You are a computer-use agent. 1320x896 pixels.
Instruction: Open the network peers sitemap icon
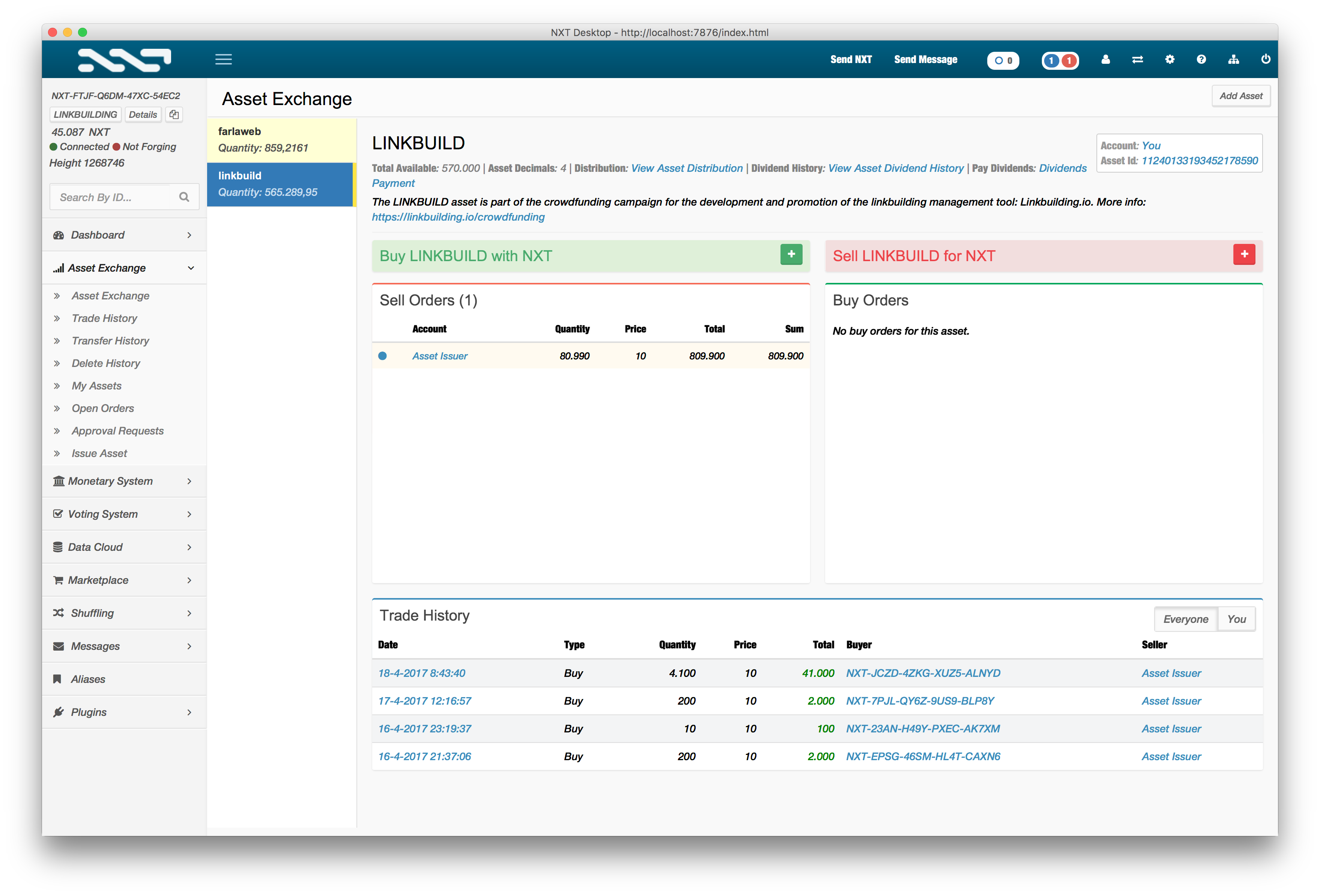1234,59
